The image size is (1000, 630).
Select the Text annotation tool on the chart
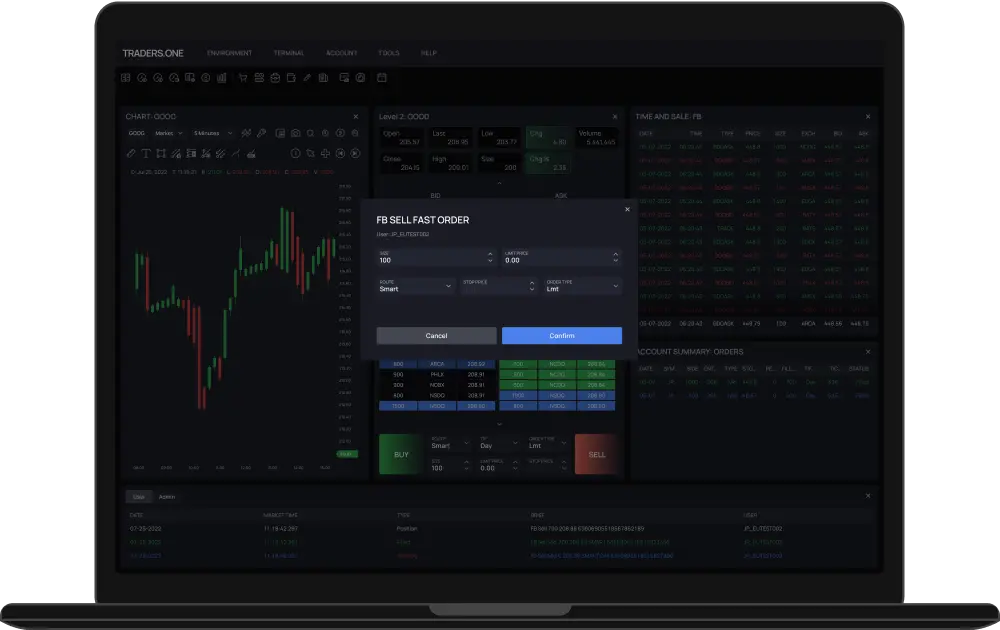[146, 153]
